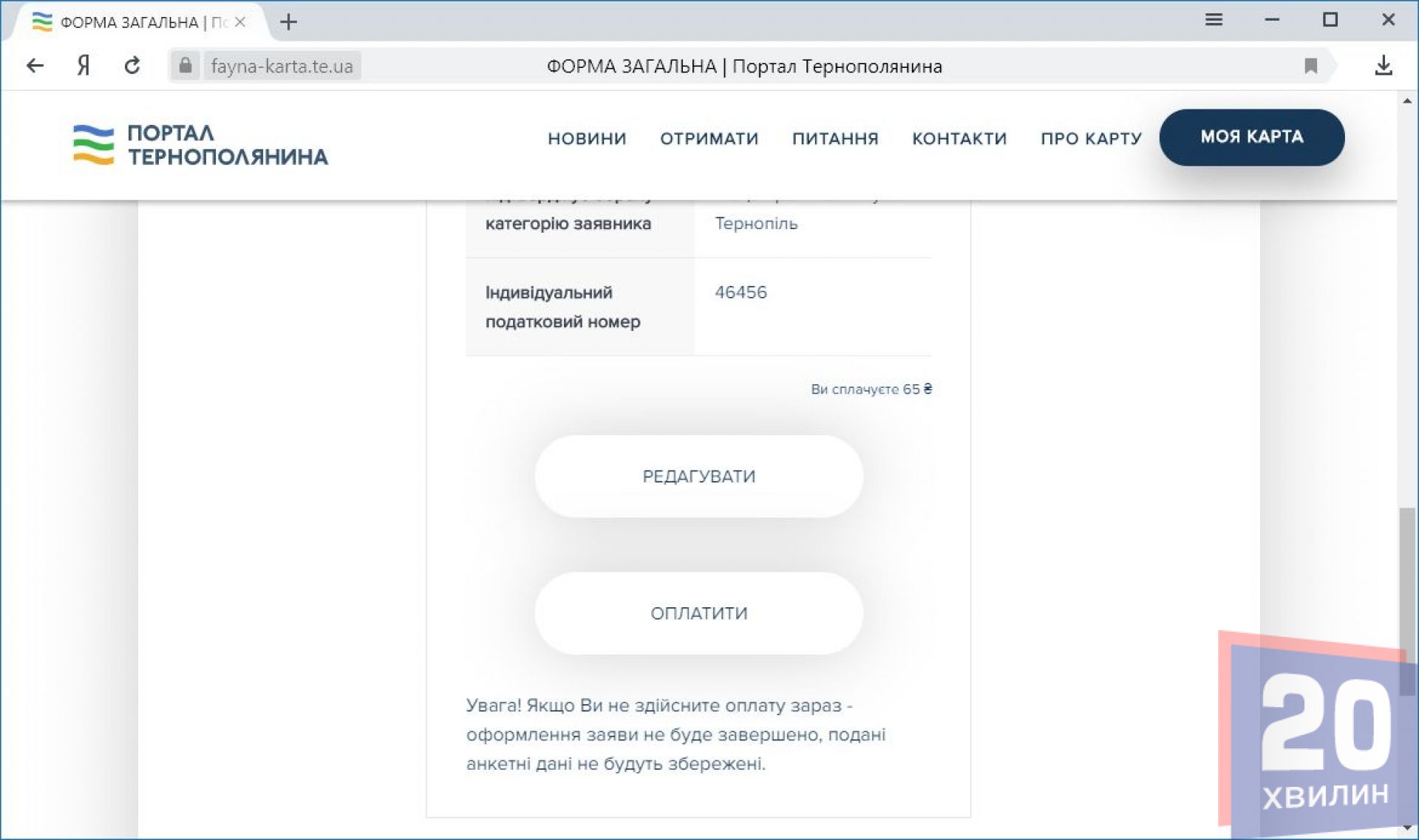Open downloads with the download icon
This screenshot has width=1419, height=840.
[x=1383, y=66]
